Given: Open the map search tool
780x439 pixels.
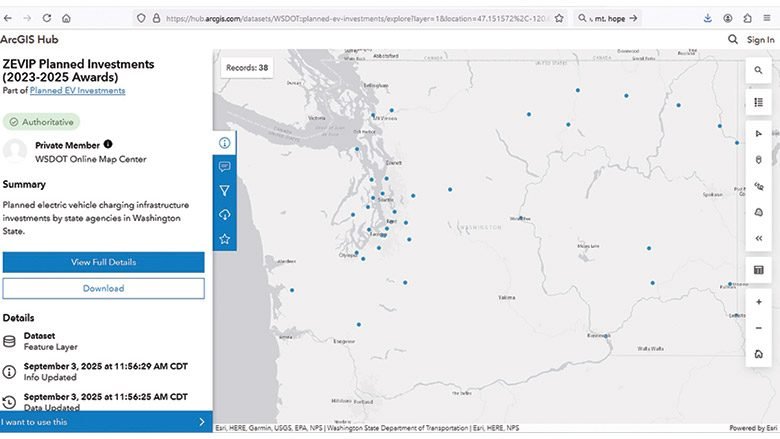Looking at the screenshot, I should tap(759, 71).
